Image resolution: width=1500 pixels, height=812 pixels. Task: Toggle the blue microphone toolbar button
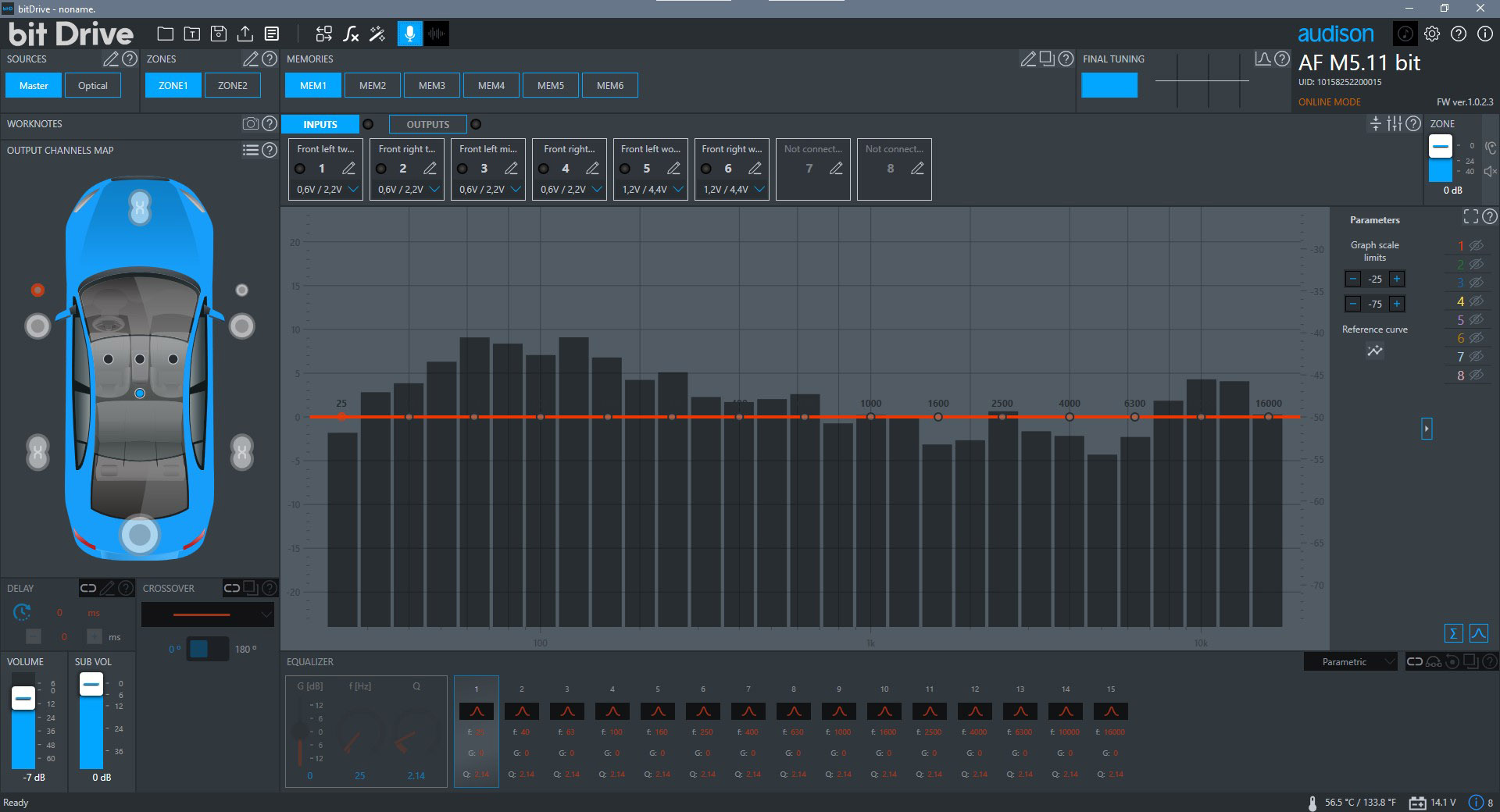click(409, 34)
